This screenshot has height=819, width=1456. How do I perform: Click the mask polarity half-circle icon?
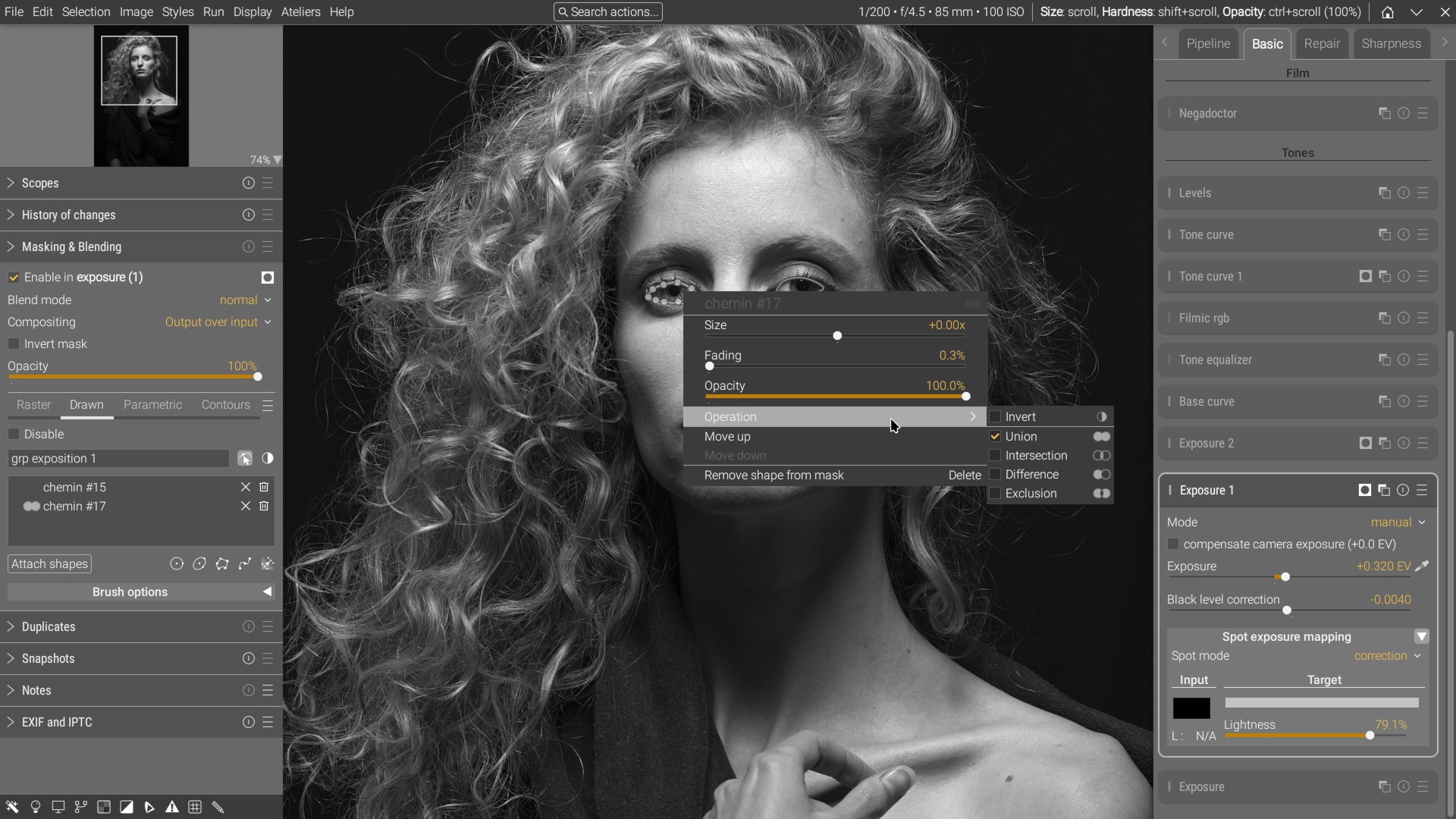268,458
